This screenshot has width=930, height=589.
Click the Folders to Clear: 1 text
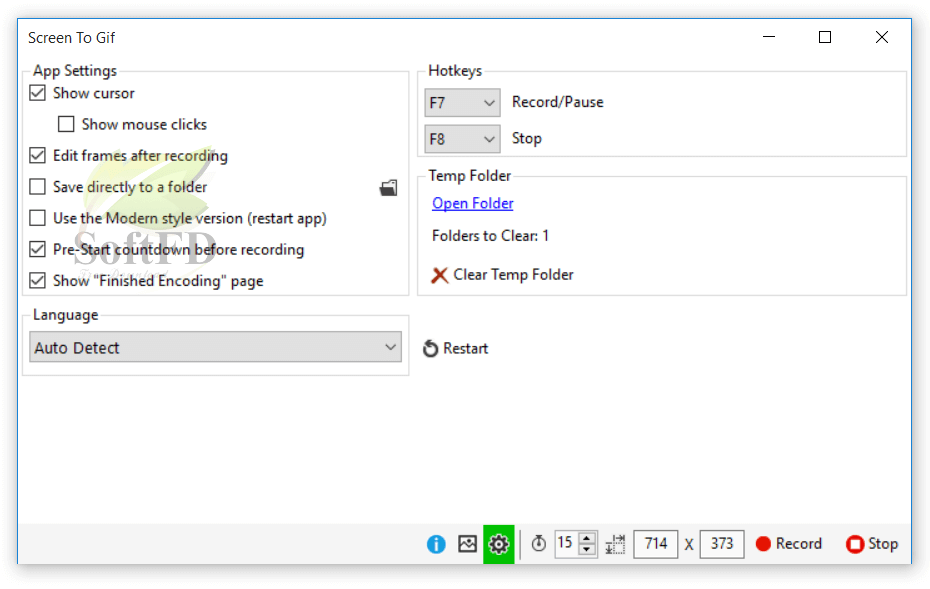(x=491, y=236)
